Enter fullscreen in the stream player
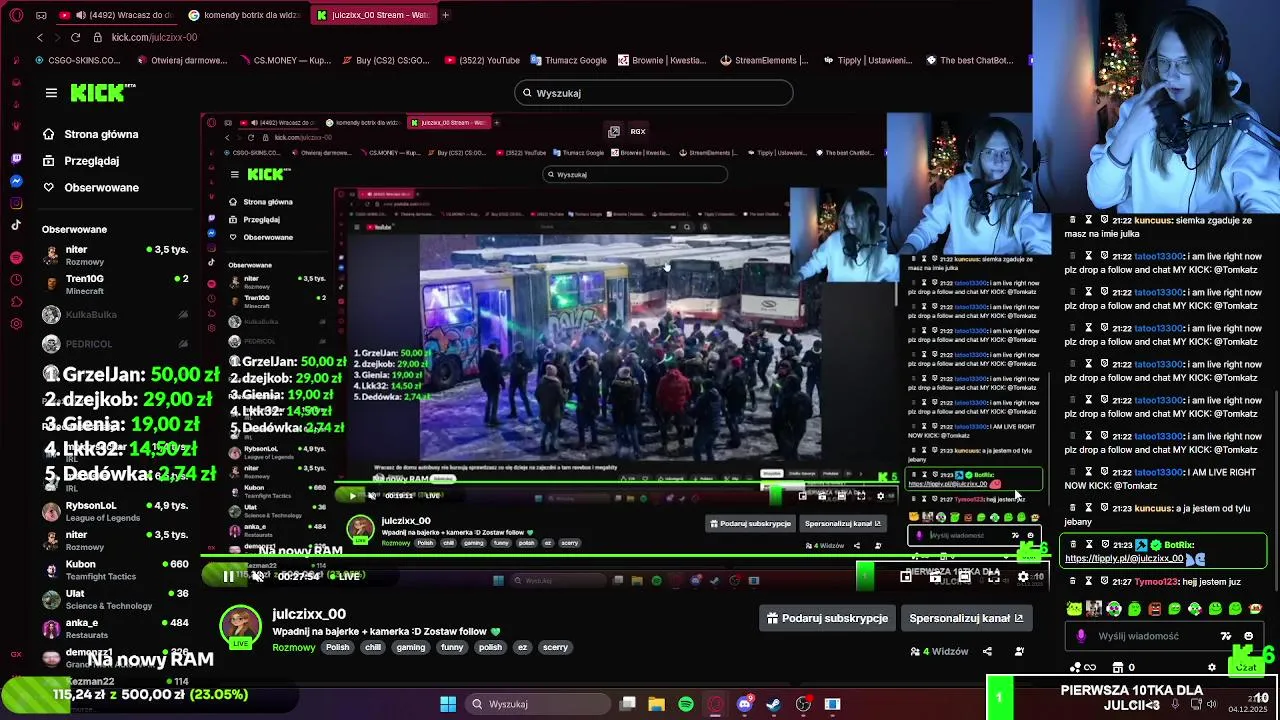 pyautogui.click(x=993, y=576)
